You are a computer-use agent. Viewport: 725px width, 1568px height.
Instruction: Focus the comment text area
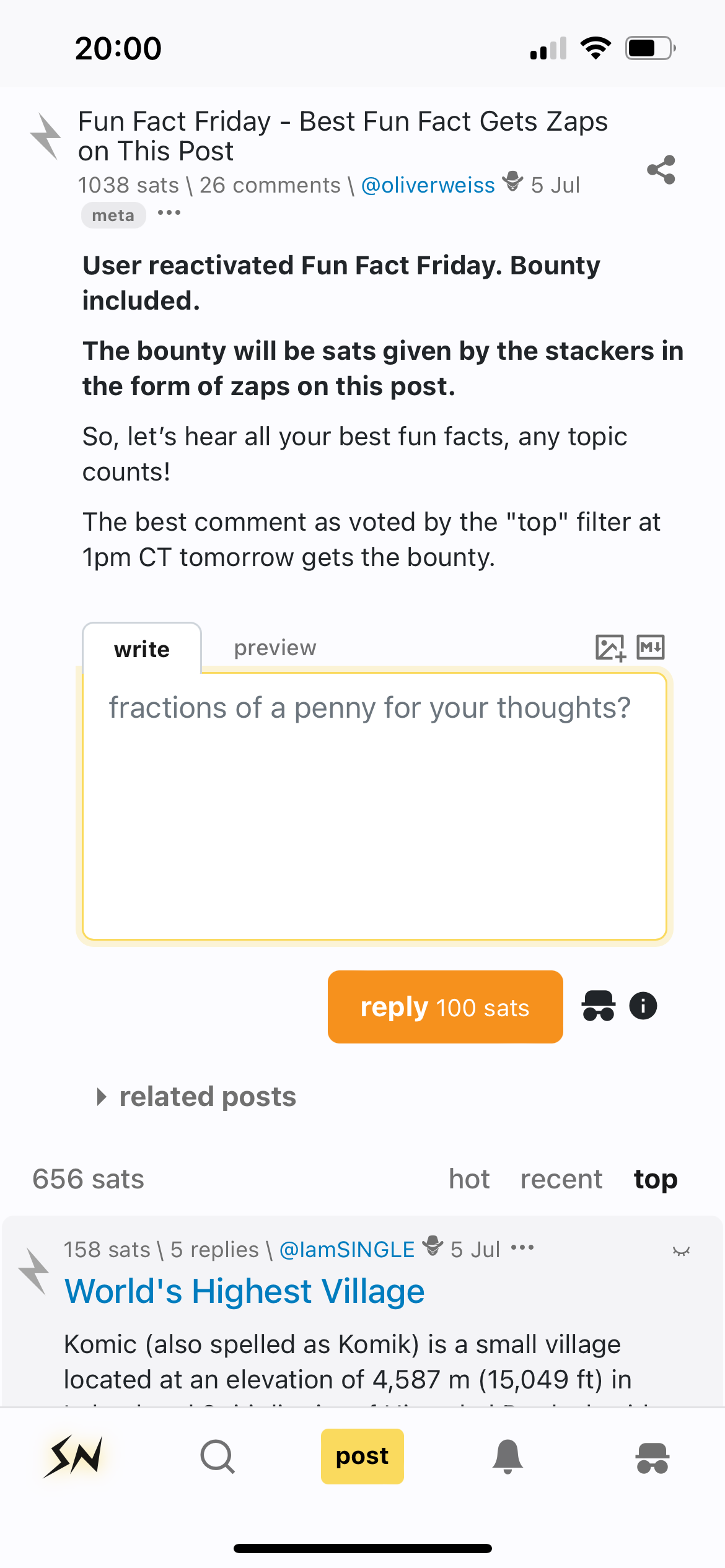pos(374,806)
